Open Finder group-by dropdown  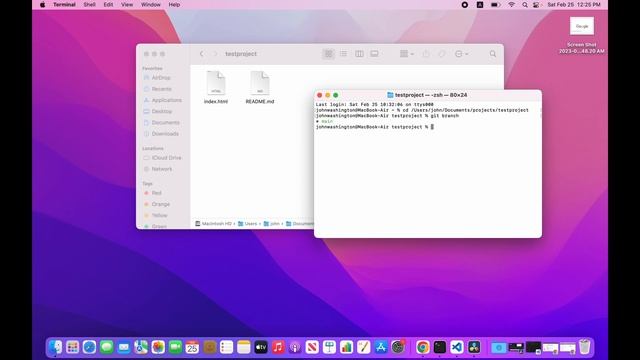coord(407,54)
